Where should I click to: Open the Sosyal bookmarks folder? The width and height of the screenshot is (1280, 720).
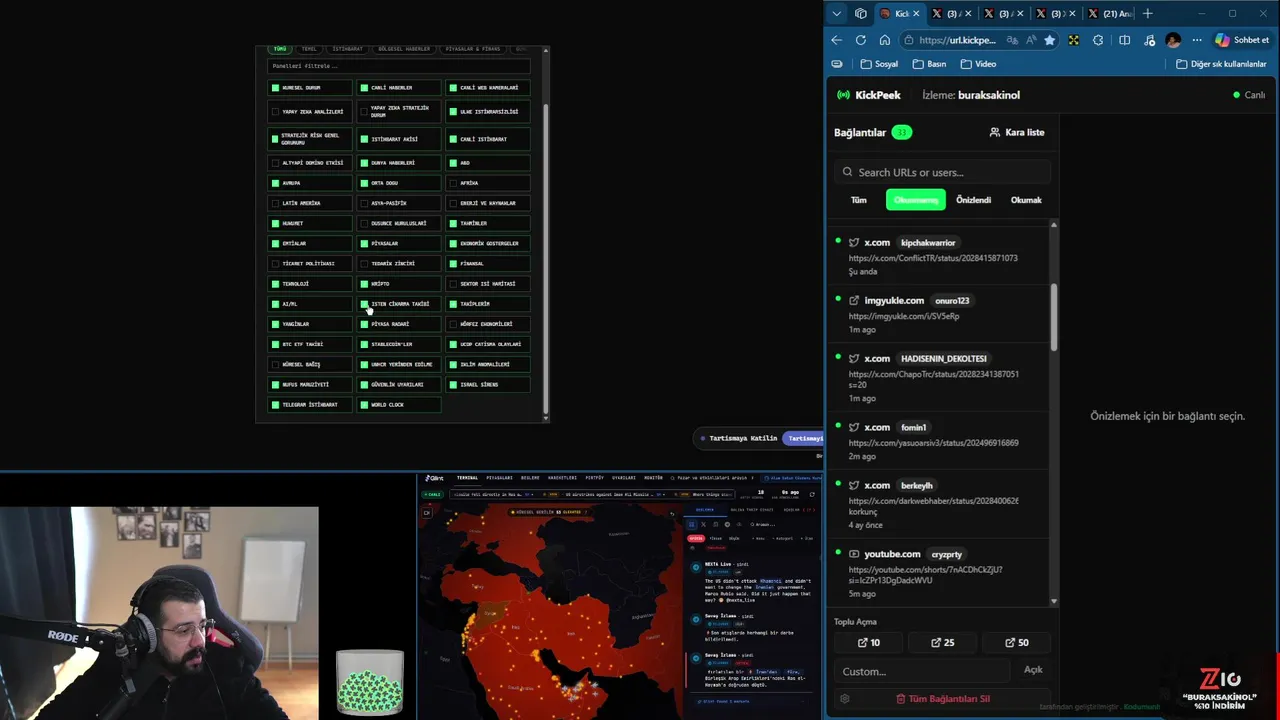point(879,64)
